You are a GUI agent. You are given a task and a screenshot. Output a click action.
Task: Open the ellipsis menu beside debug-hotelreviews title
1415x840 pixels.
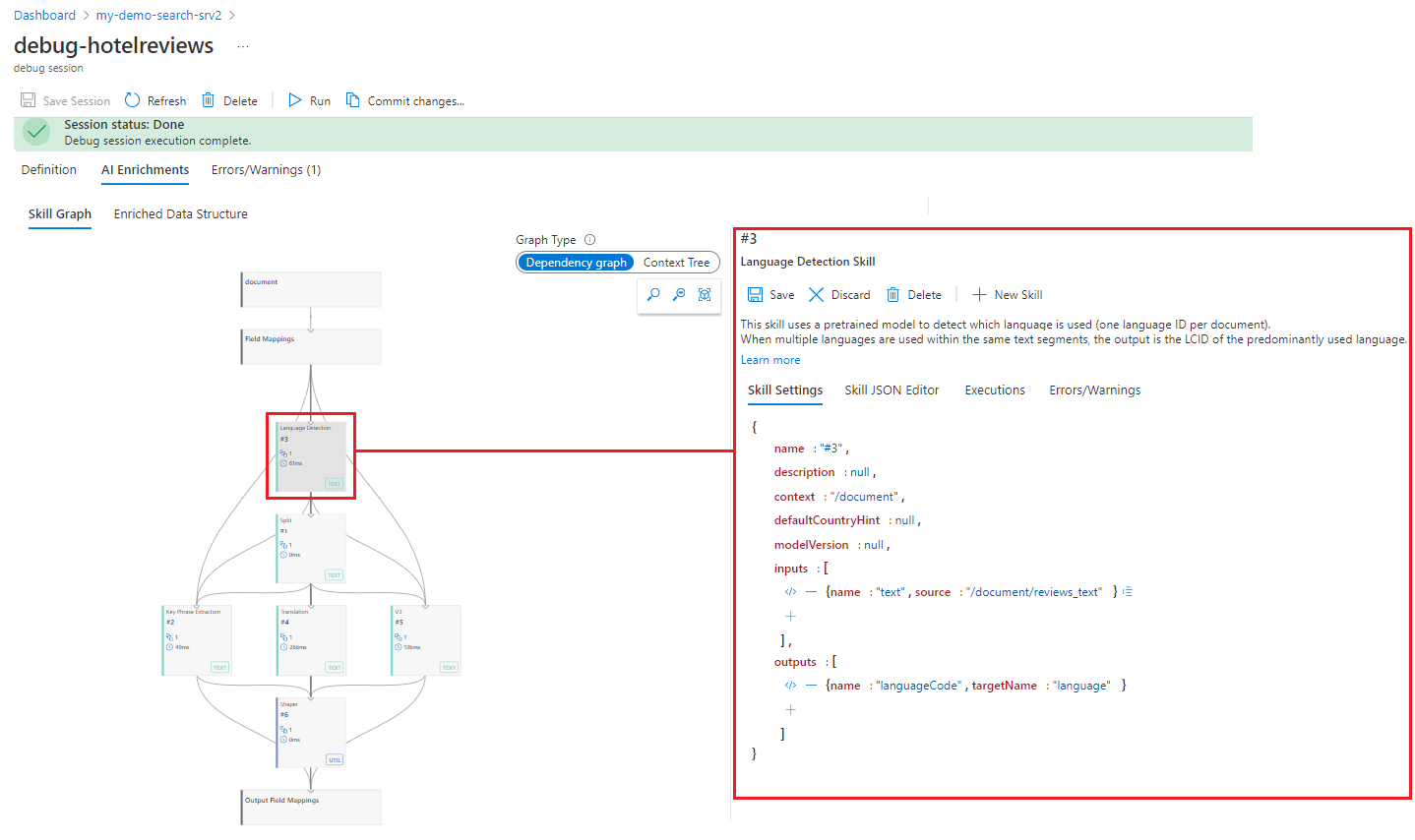pyautogui.click(x=243, y=46)
